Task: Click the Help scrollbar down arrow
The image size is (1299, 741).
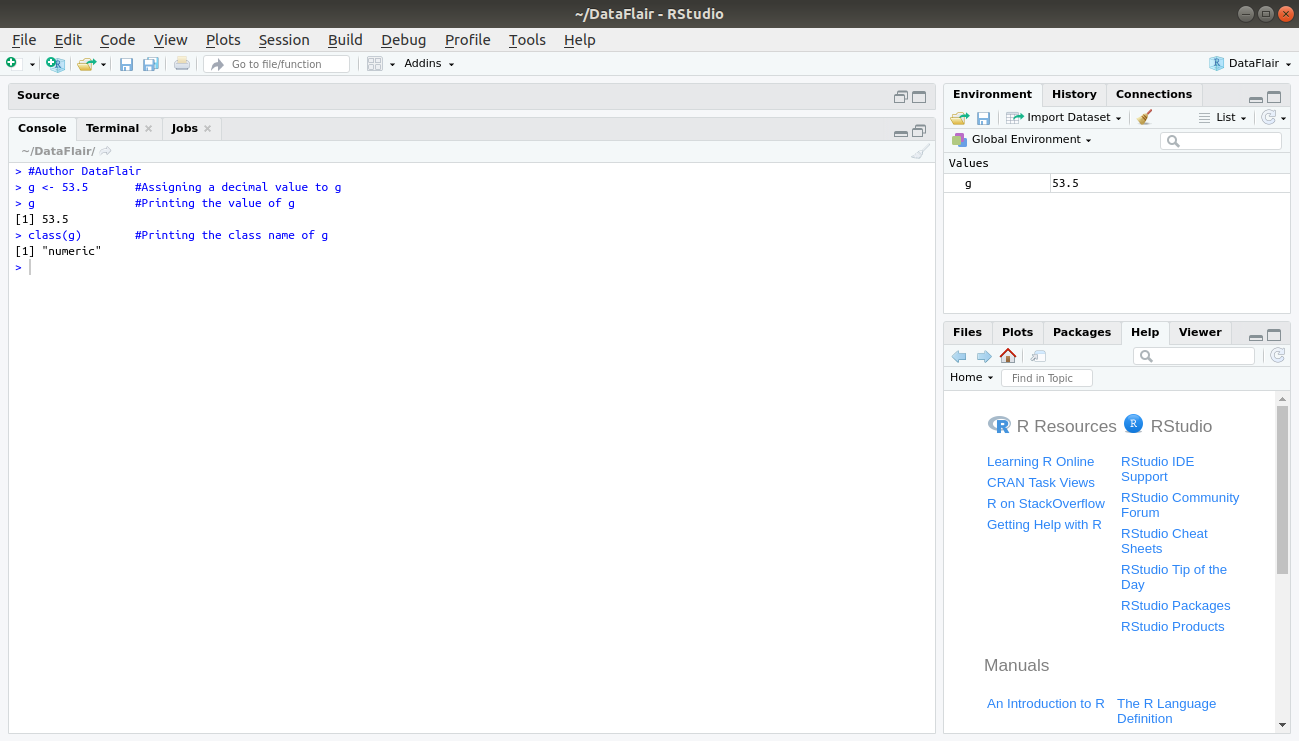Action: pos(1282,725)
